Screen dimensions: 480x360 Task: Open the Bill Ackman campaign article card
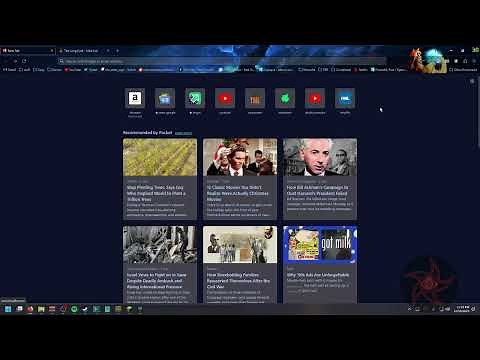point(320,179)
